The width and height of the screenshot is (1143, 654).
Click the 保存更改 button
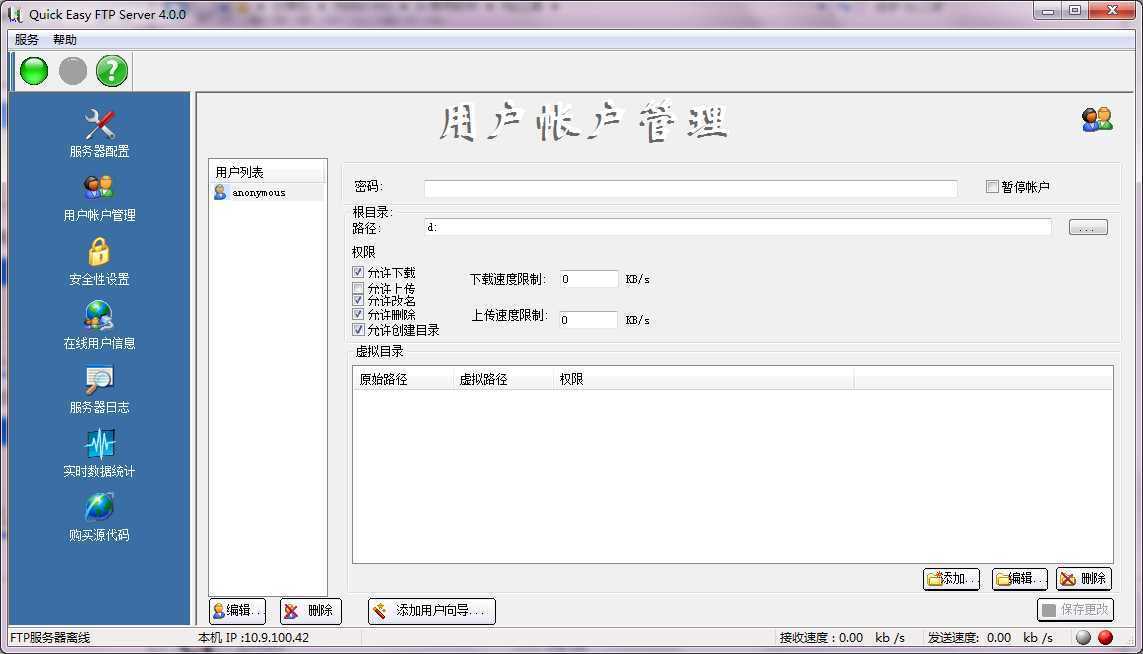point(1075,610)
